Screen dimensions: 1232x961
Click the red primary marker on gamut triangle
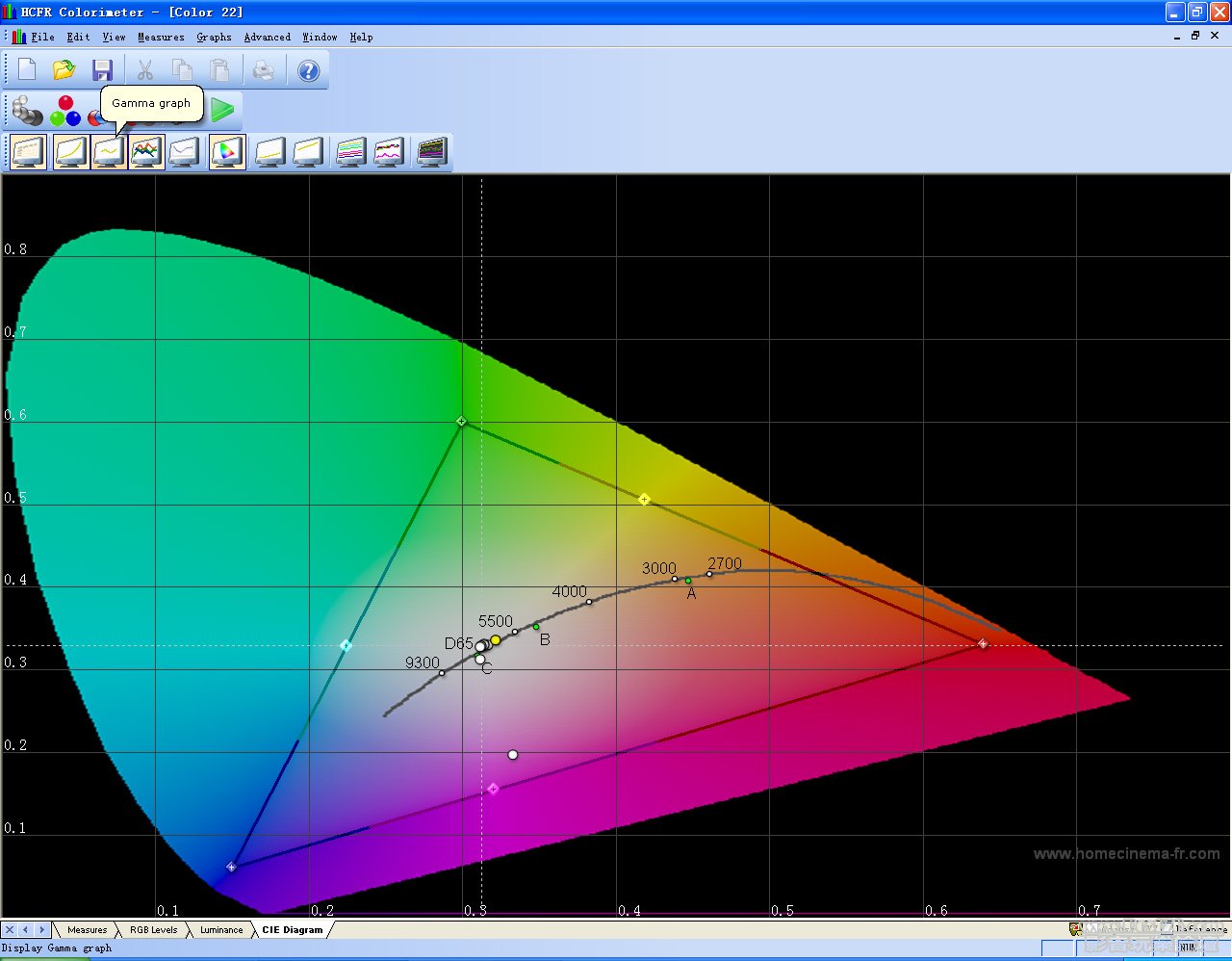tap(983, 643)
